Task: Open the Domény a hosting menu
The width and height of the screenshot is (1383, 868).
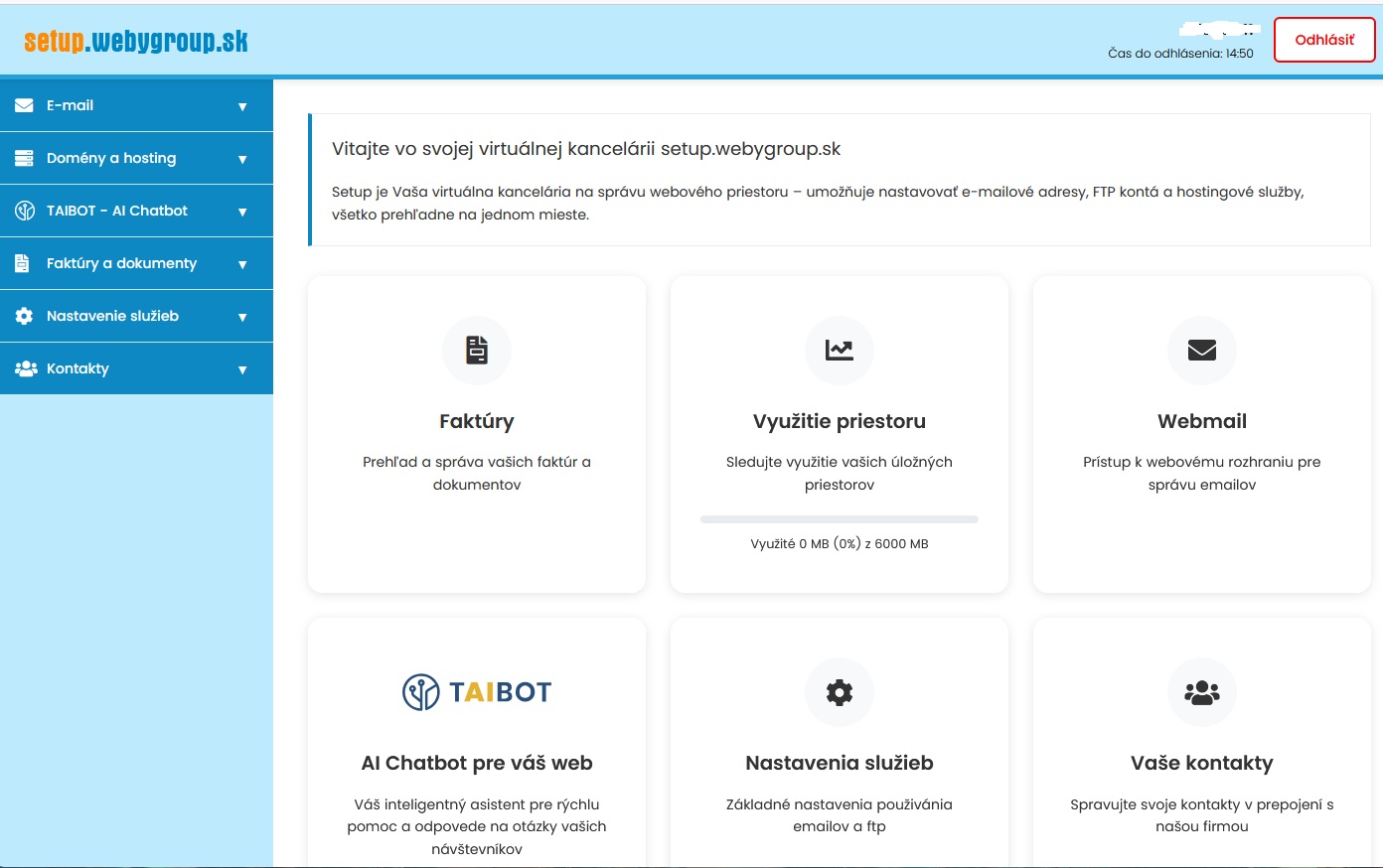Action: [x=111, y=158]
